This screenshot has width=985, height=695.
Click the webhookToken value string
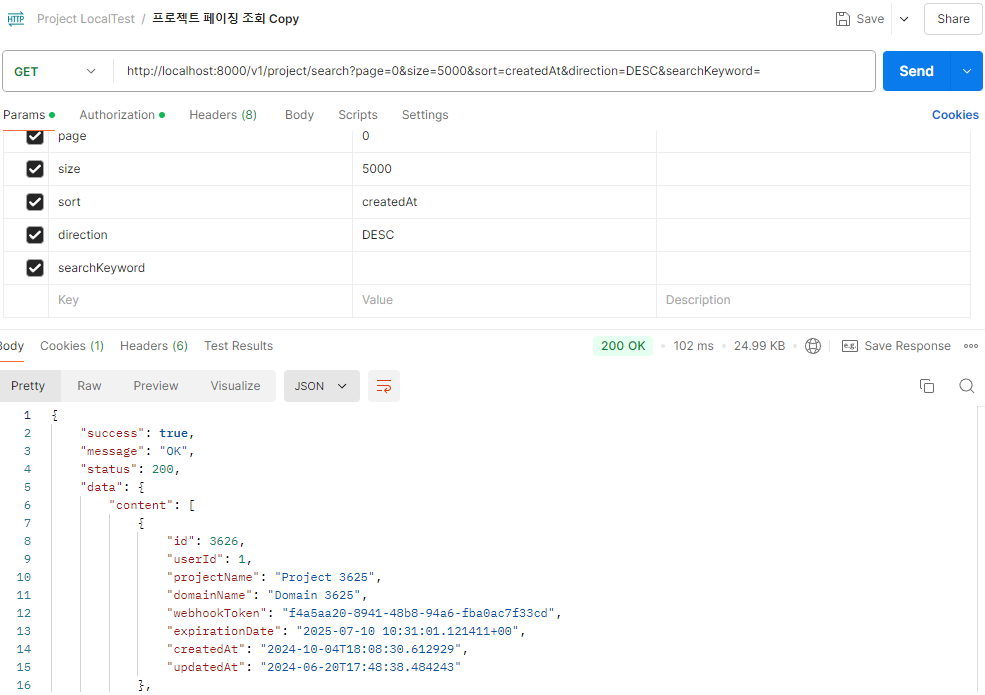click(x=418, y=613)
